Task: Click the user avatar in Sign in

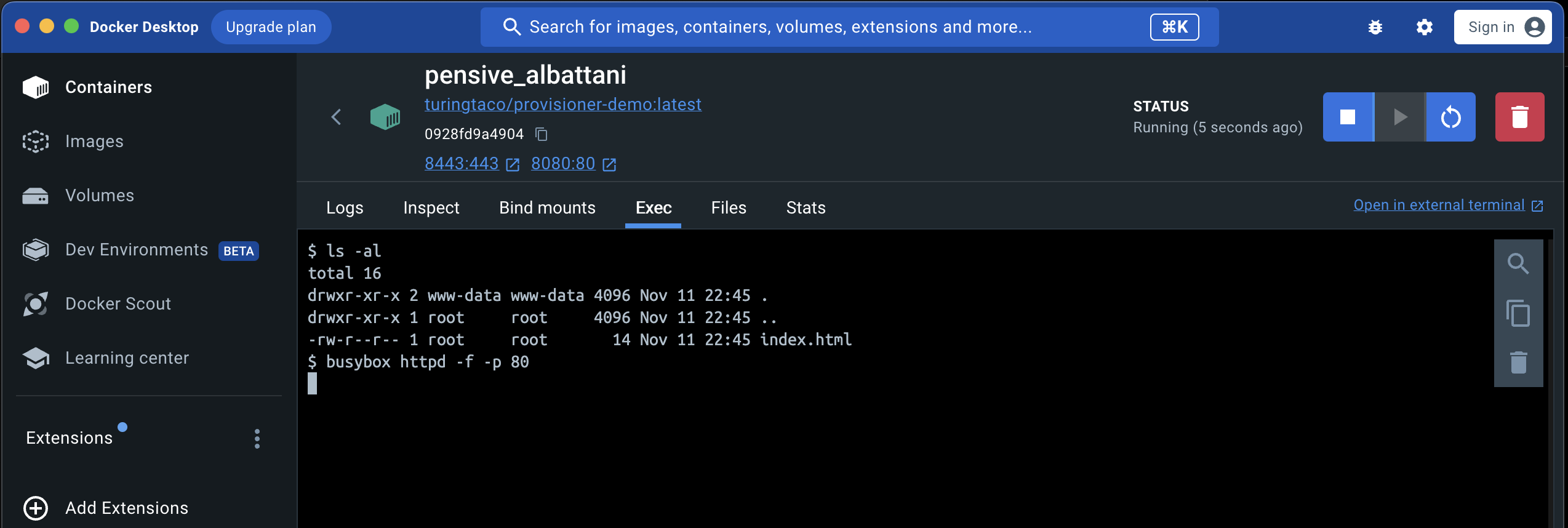Action: tap(1535, 27)
